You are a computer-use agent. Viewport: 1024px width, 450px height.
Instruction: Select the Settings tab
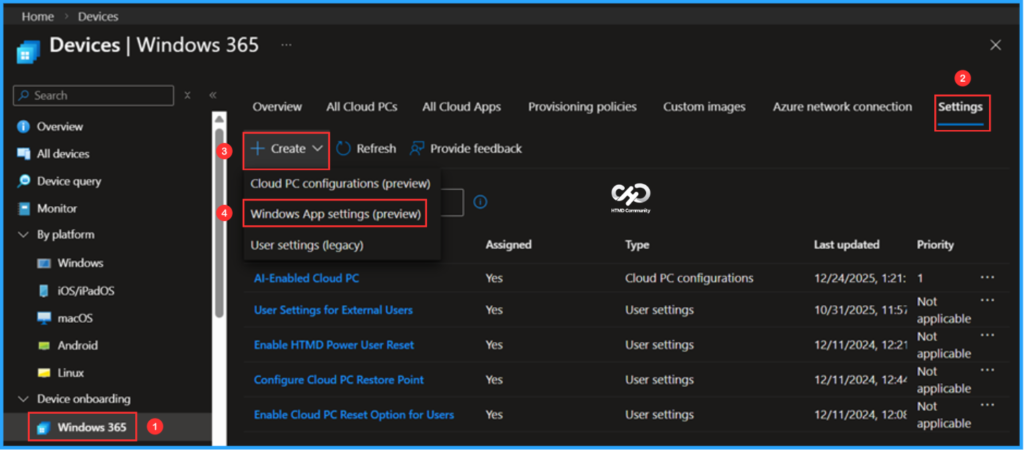click(x=961, y=106)
